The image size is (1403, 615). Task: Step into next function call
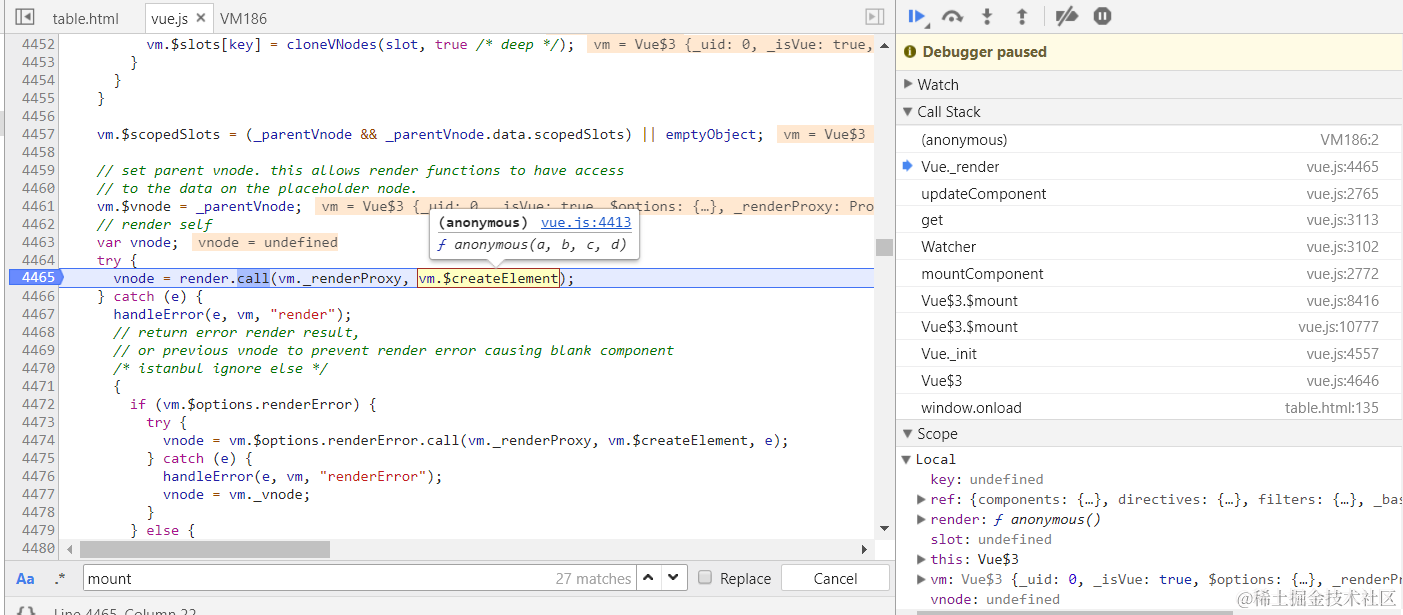pos(988,16)
